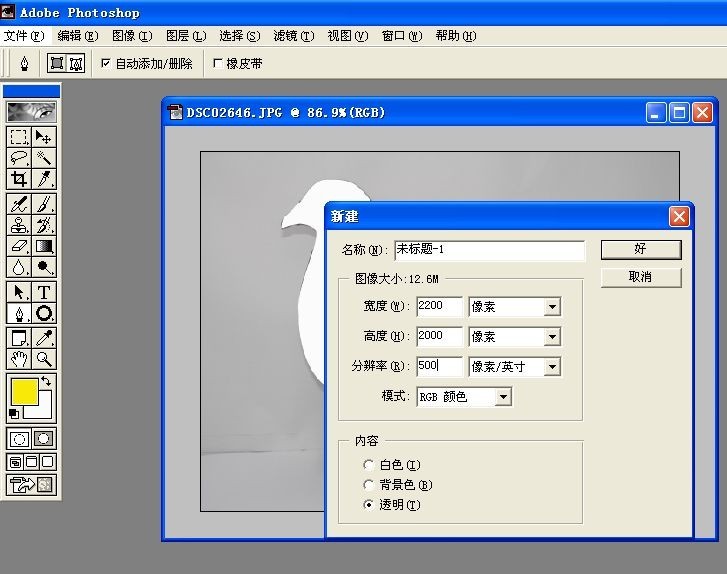Select the Eyedropper tool
Viewport: 727px width, 574px height.
(x=44, y=338)
